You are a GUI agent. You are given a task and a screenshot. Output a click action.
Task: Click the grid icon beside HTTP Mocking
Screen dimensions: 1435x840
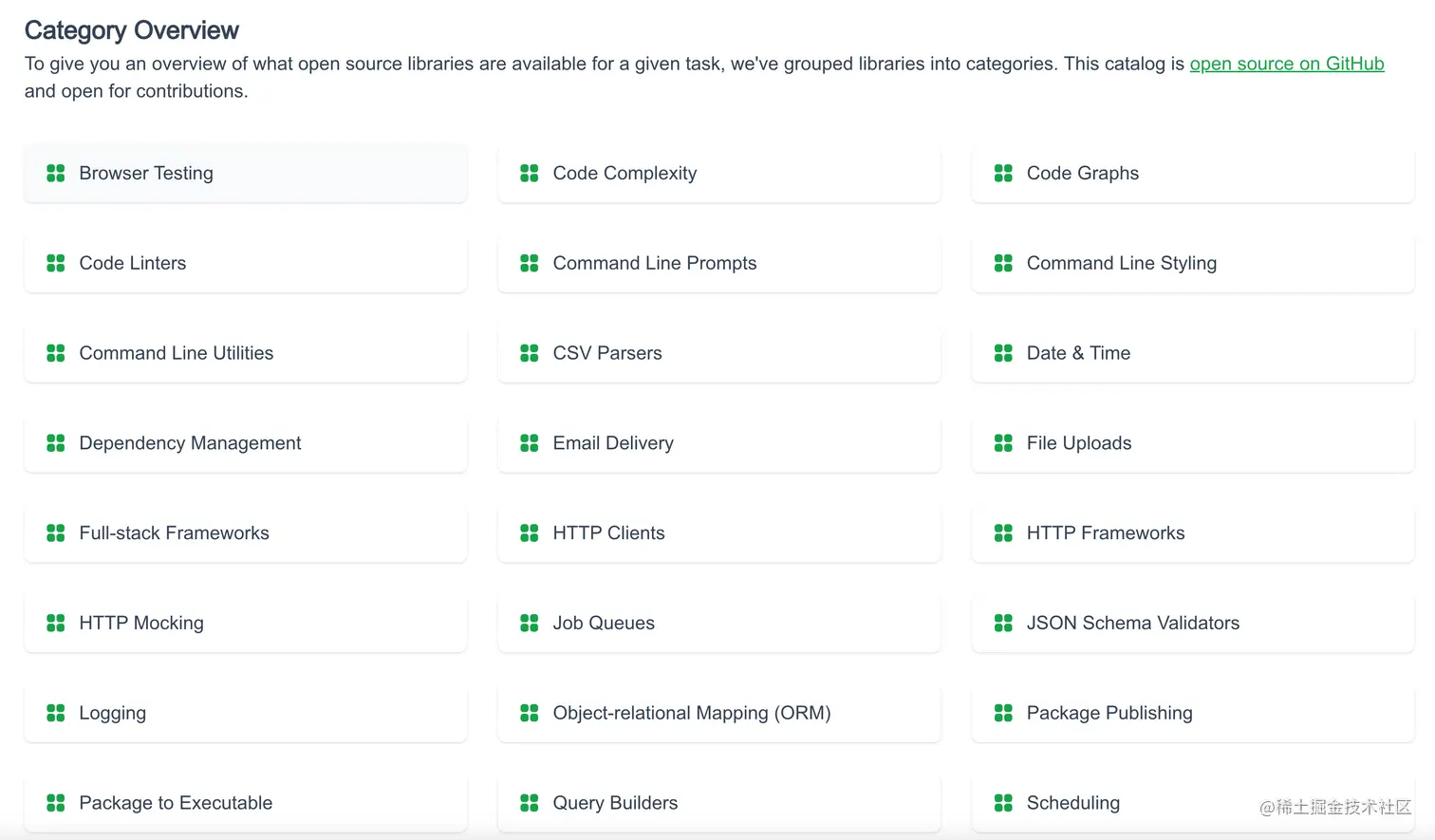click(x=56, y=623)
